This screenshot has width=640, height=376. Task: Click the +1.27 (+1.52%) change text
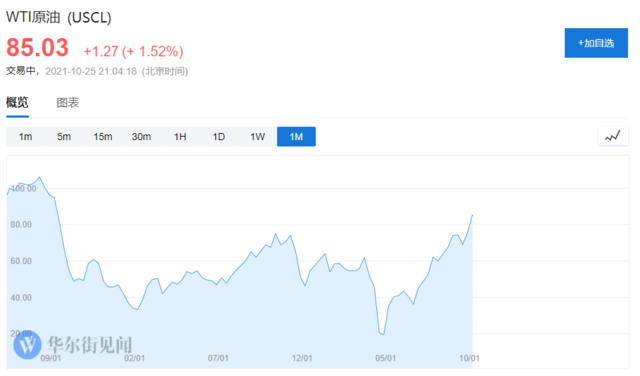point(133,51)
